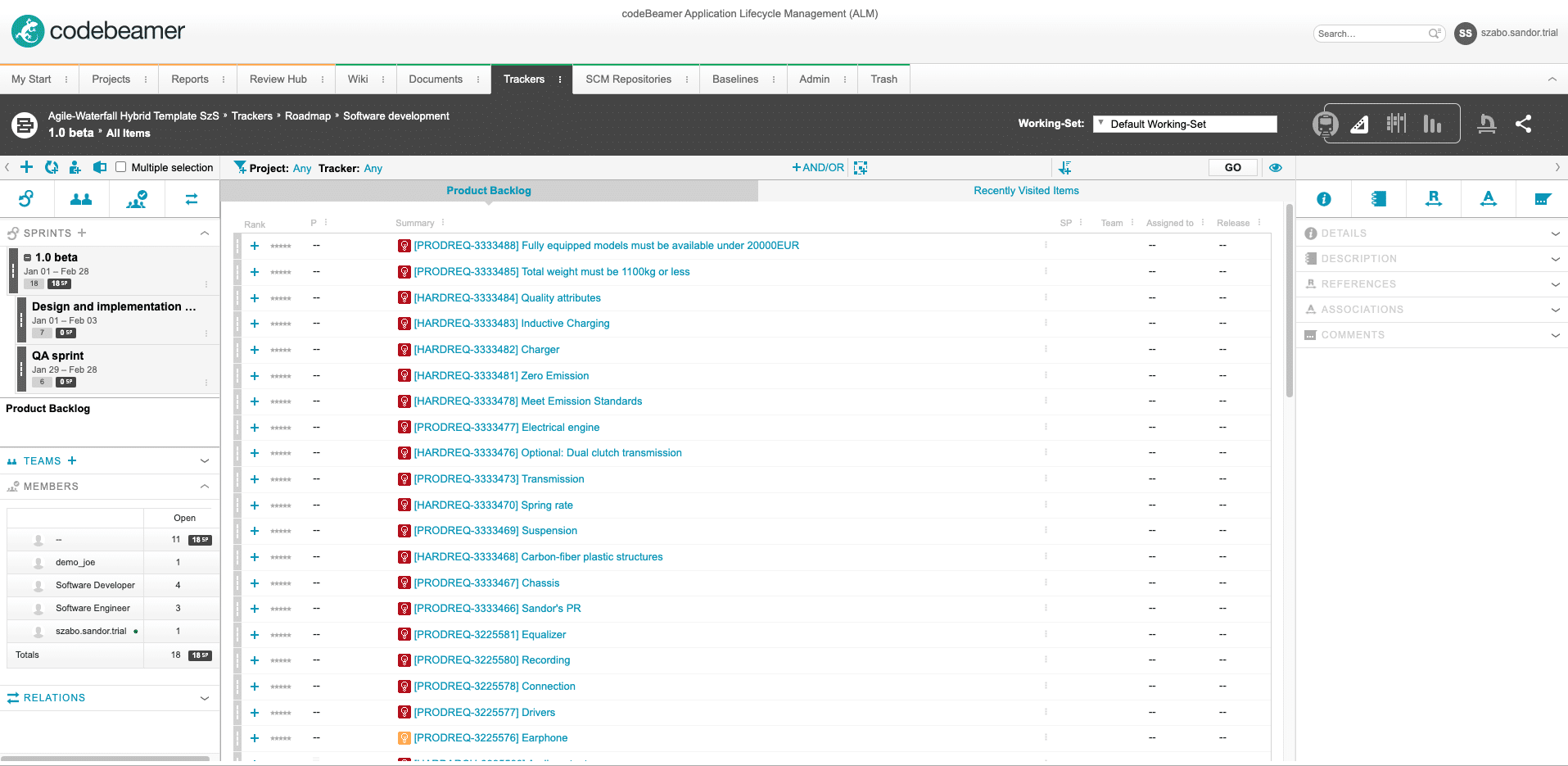Open the Default Working-Set dropdown
This screenshot has width=1568, height=766.
(1185, 124)
